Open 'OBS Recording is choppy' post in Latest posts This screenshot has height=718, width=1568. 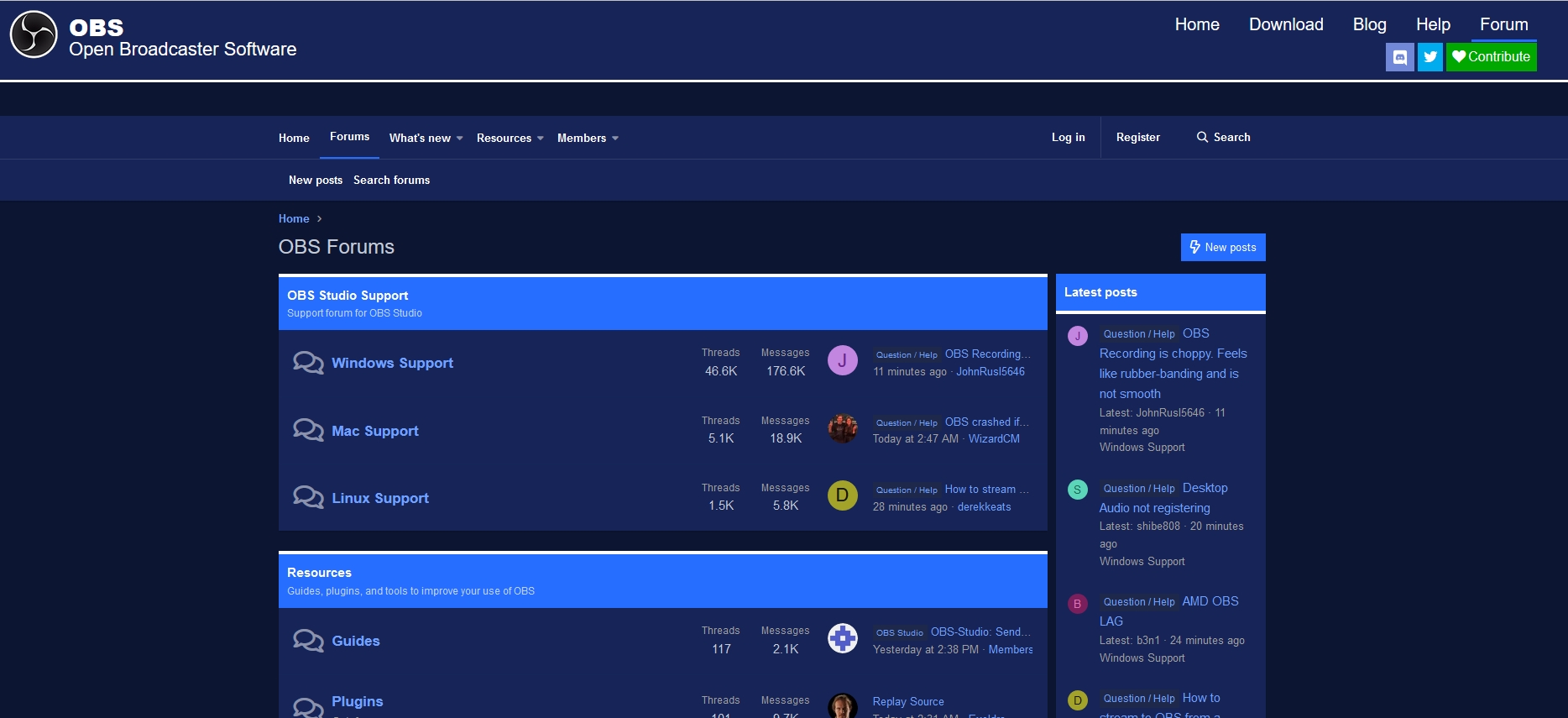coord(1173,364)
